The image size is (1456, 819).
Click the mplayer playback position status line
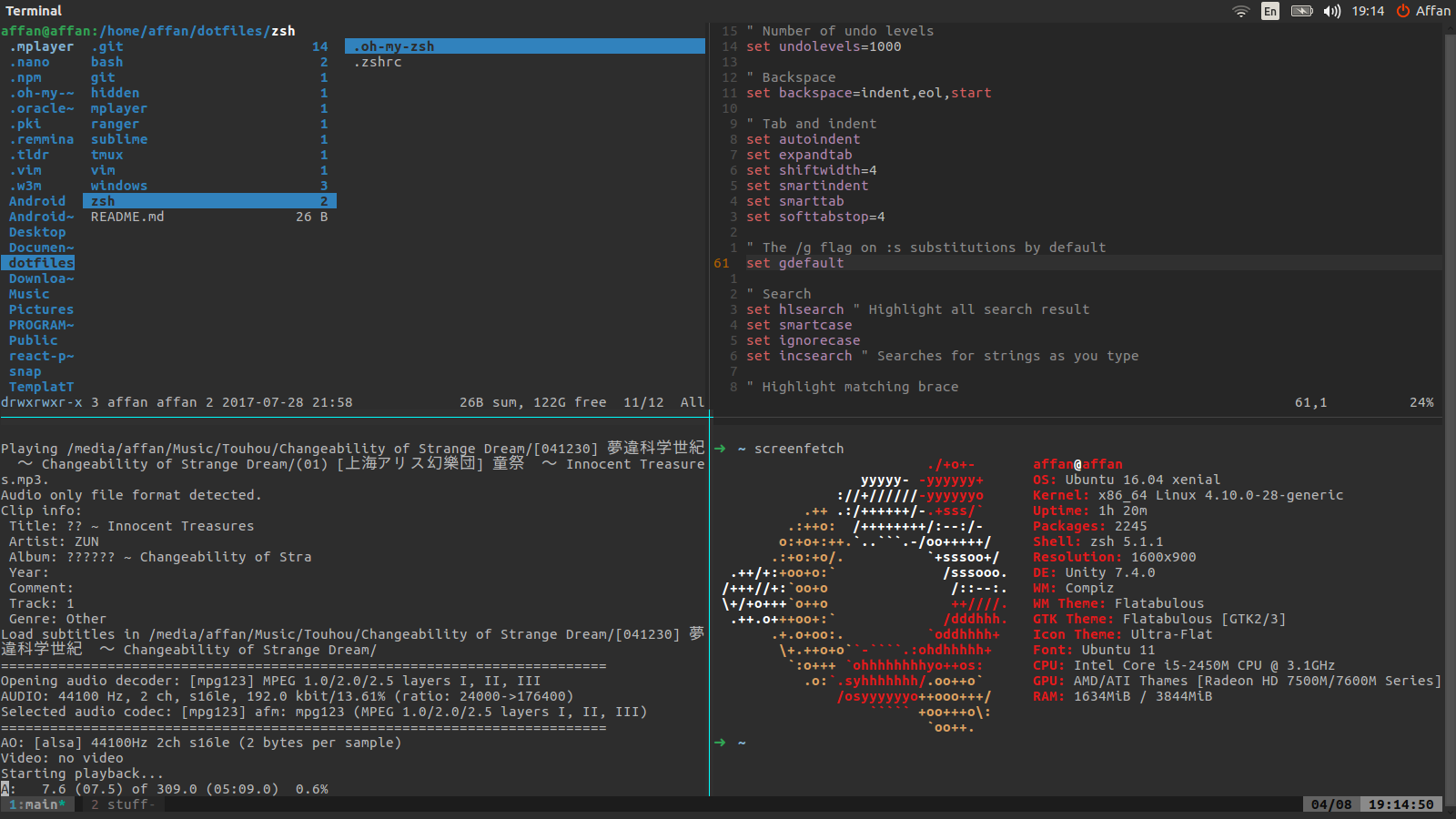tap(165, 789)
